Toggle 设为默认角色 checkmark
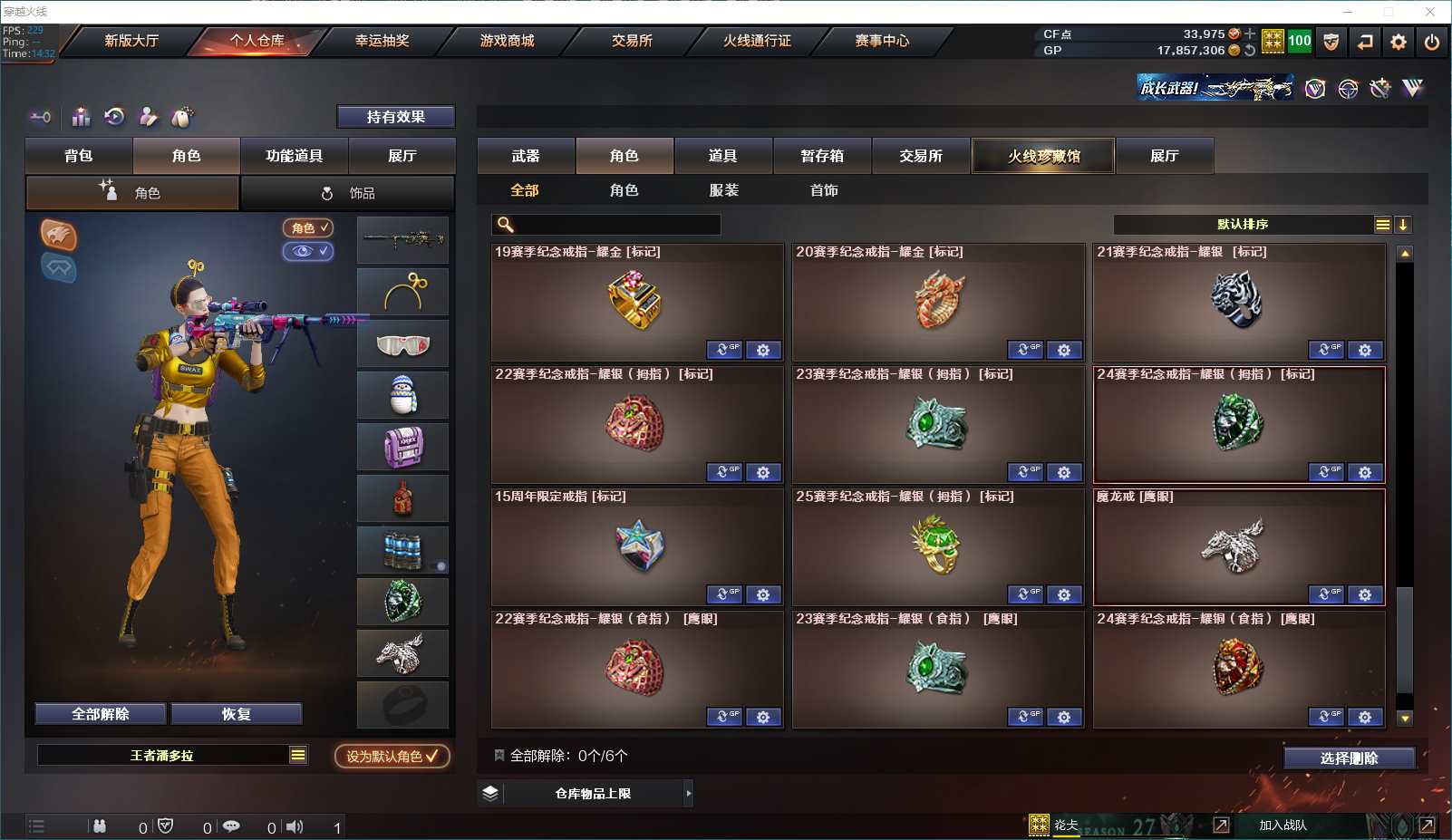 pyautogui.click(x=392, y=756)
